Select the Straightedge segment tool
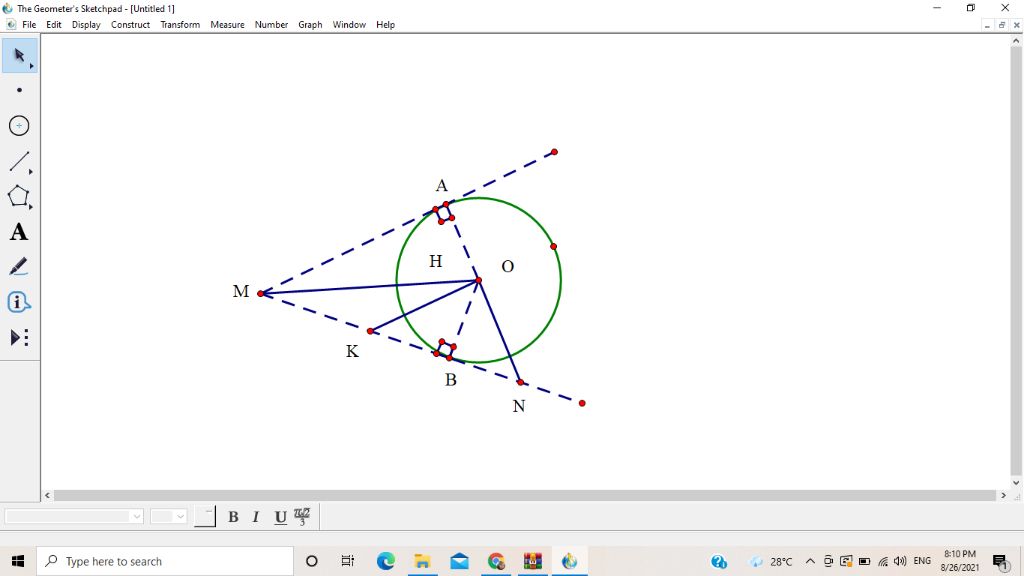Screen dimensions: 1024x576 [x=20, y=161]
